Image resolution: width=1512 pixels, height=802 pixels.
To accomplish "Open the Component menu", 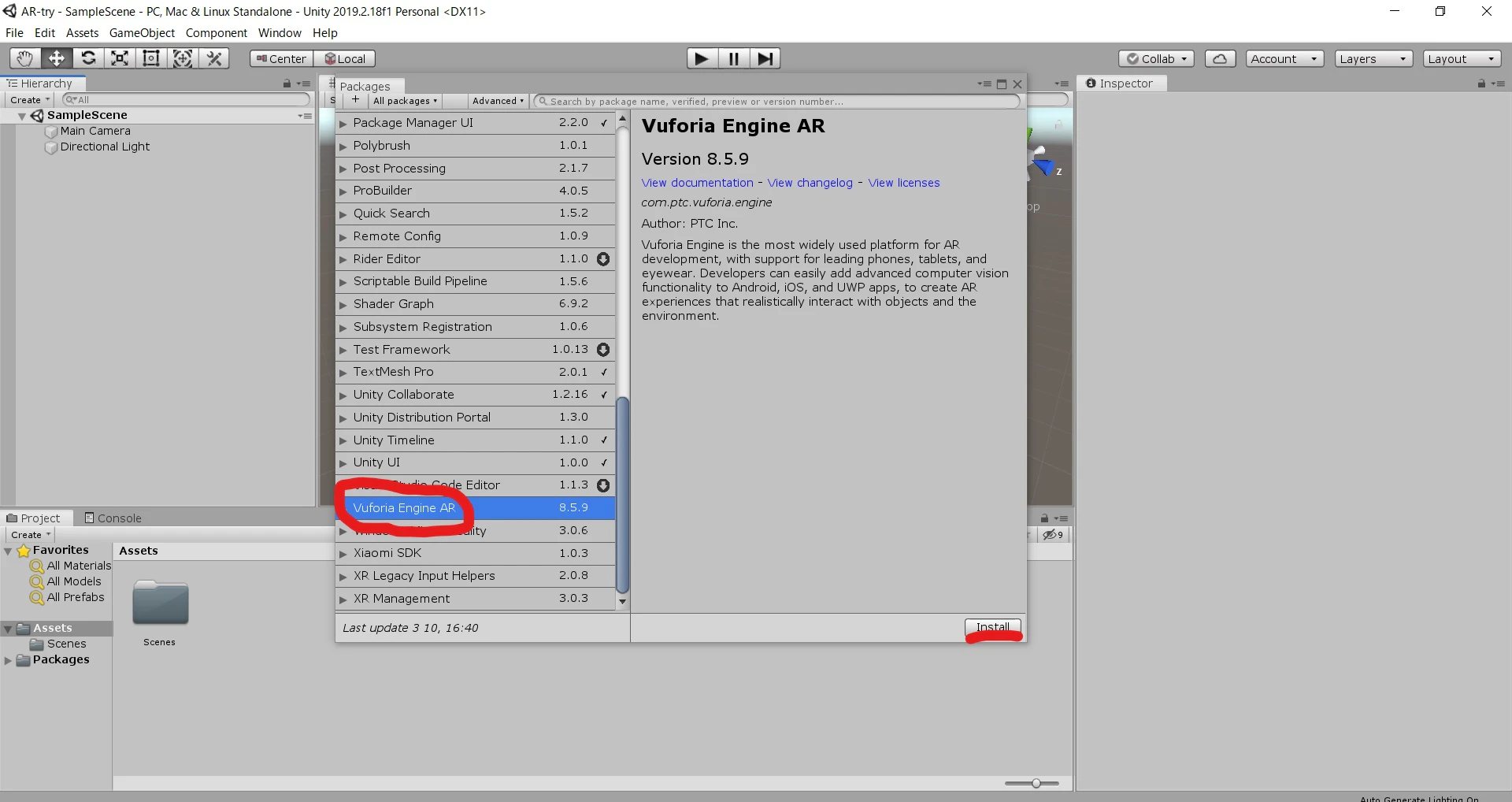I will coord(216,33).
